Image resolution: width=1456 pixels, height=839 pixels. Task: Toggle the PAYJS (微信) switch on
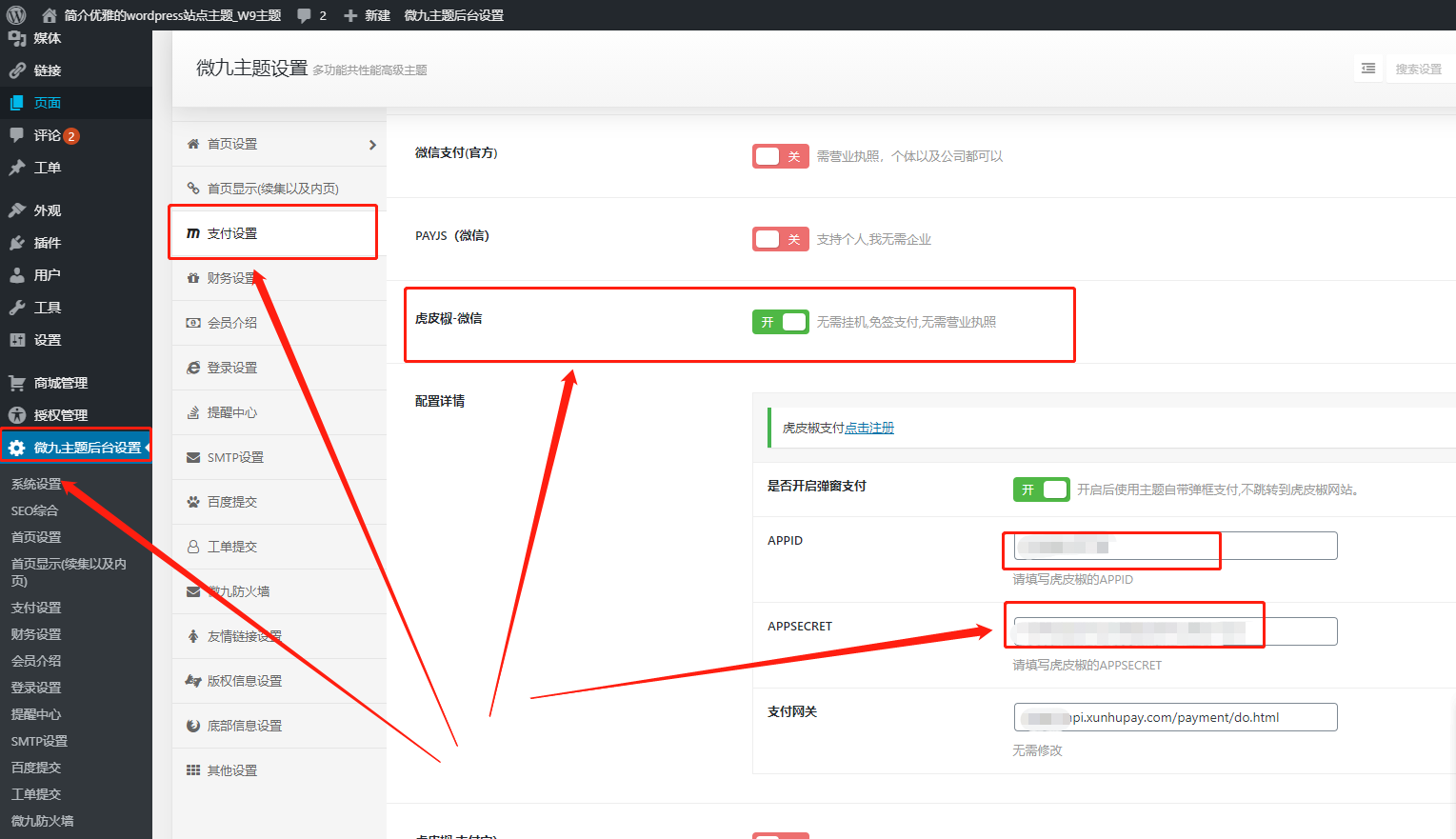[x=781, y=239]
